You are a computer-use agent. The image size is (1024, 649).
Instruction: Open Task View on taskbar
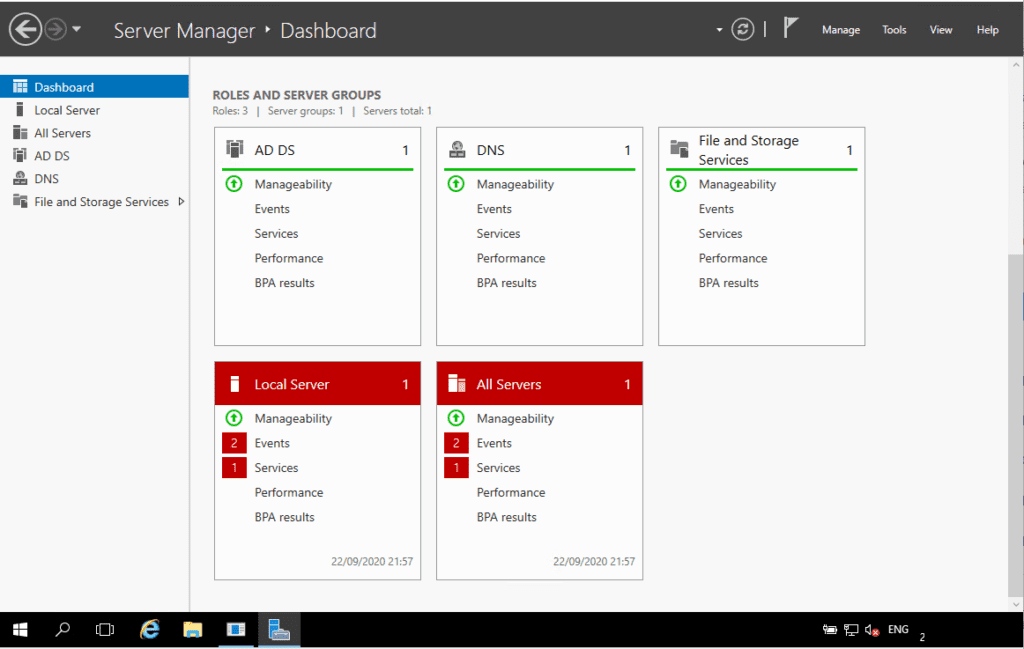104,629
